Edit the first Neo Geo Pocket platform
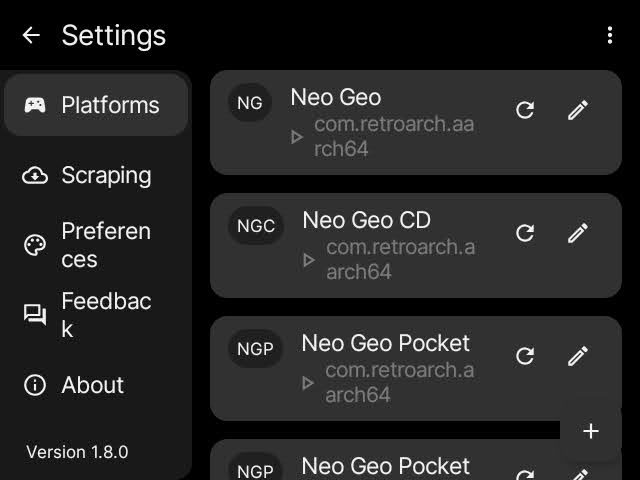This screenshot has height=480, width=640. [577, 356]
